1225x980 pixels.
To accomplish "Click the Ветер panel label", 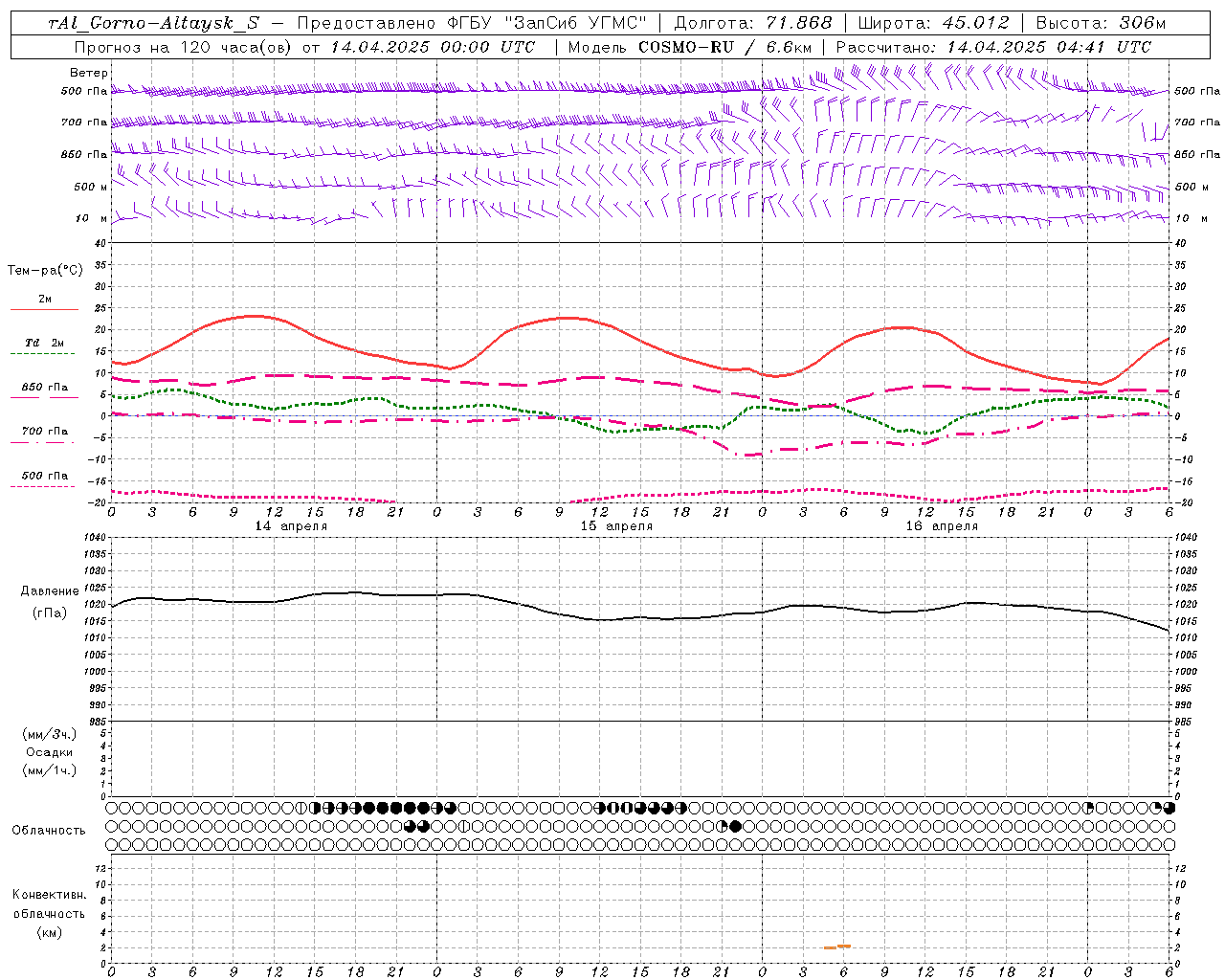I will pyautogui.click(x=89, y=73).
